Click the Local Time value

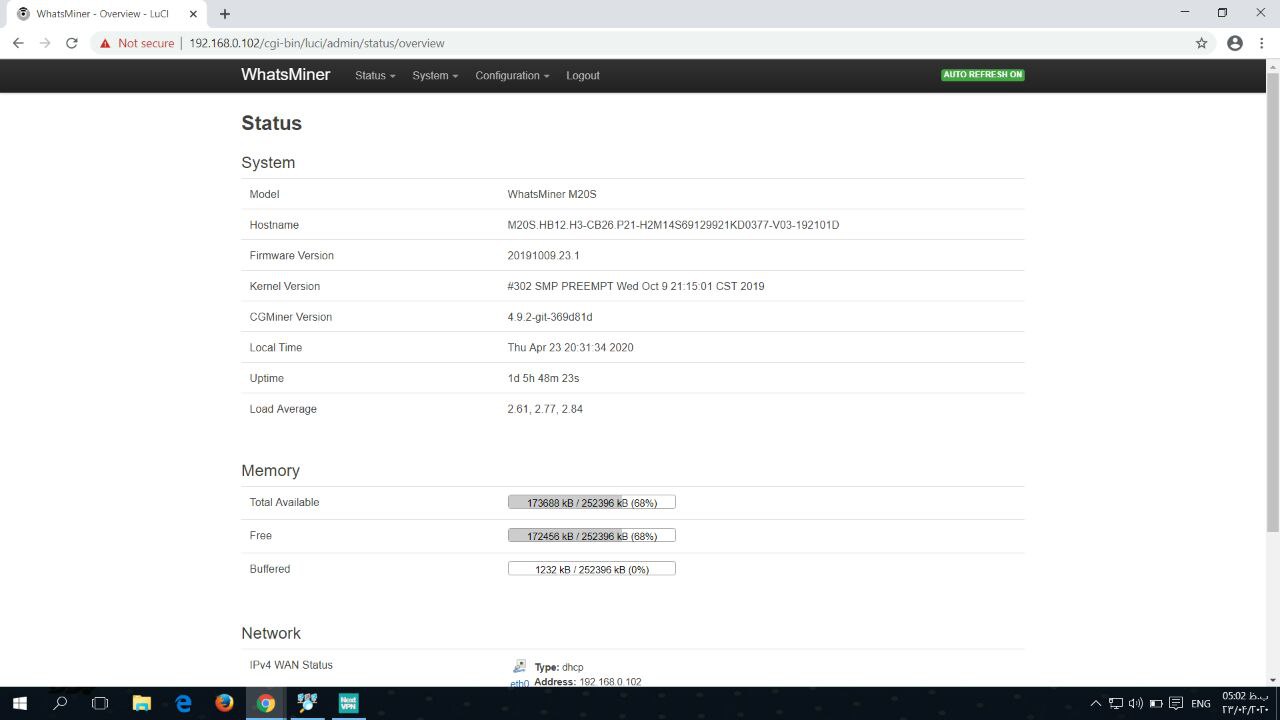click(570, 348)
